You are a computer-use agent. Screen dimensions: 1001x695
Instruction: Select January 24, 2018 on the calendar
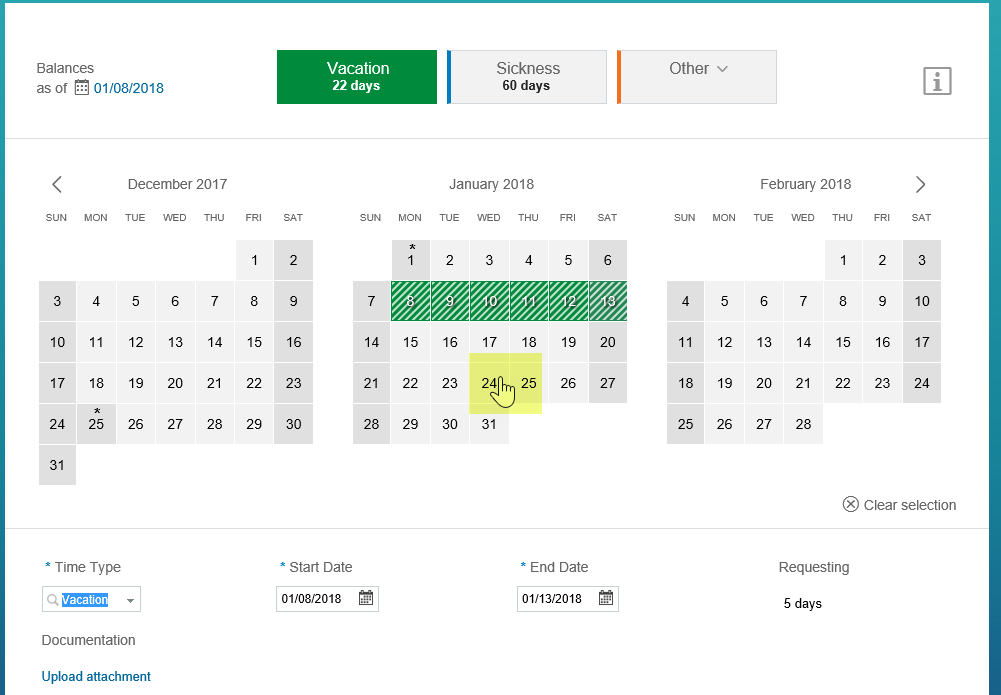tap(489, 383)
